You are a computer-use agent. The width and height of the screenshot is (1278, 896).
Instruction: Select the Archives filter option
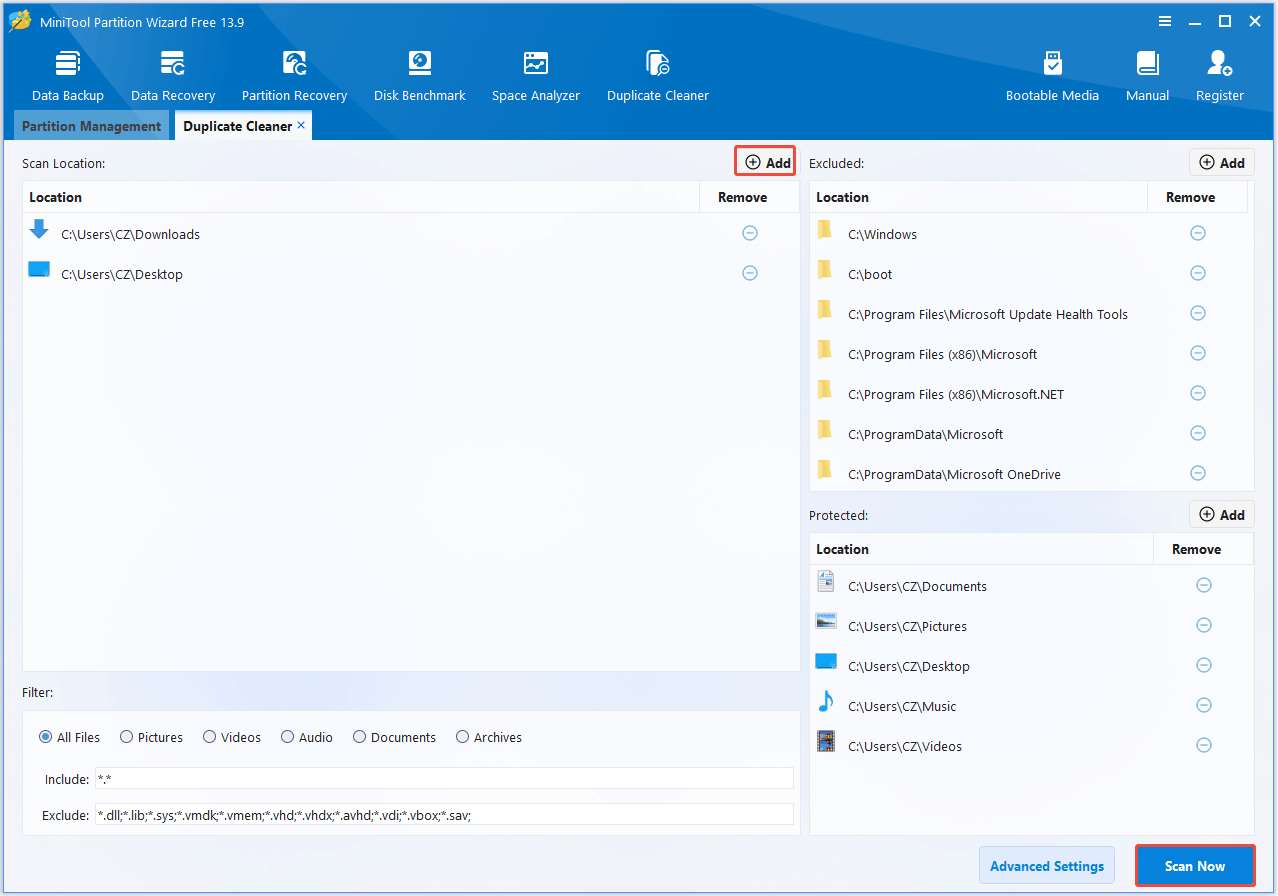pos(489,737)
